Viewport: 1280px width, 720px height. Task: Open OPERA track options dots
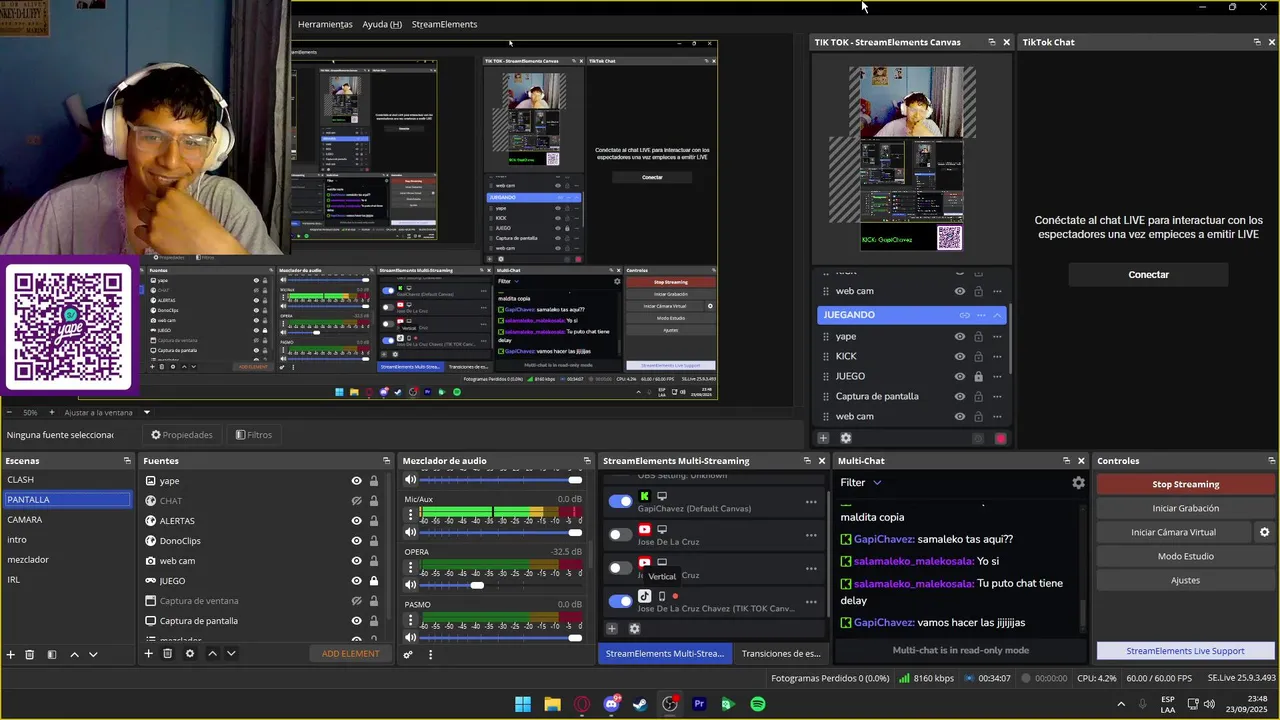click(x=409, y=568)
